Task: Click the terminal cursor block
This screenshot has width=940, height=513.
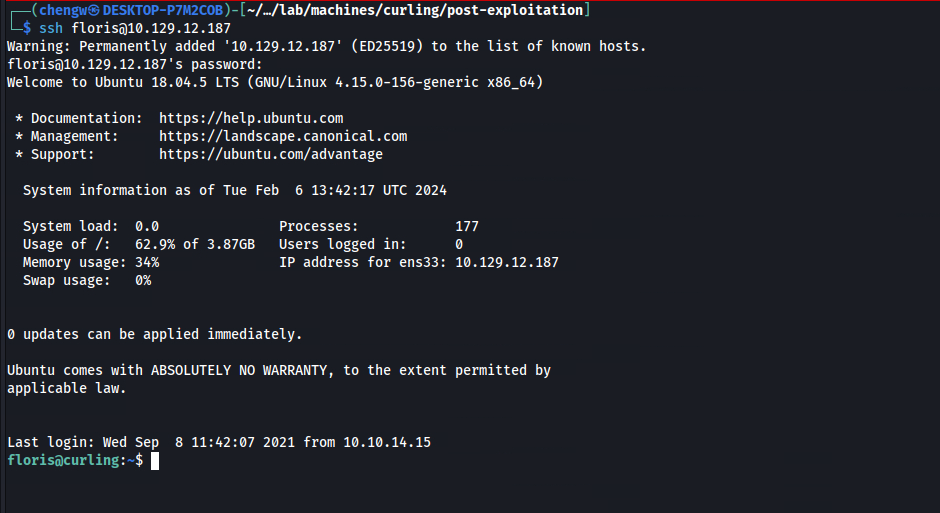Action: [x=155, y=461]
